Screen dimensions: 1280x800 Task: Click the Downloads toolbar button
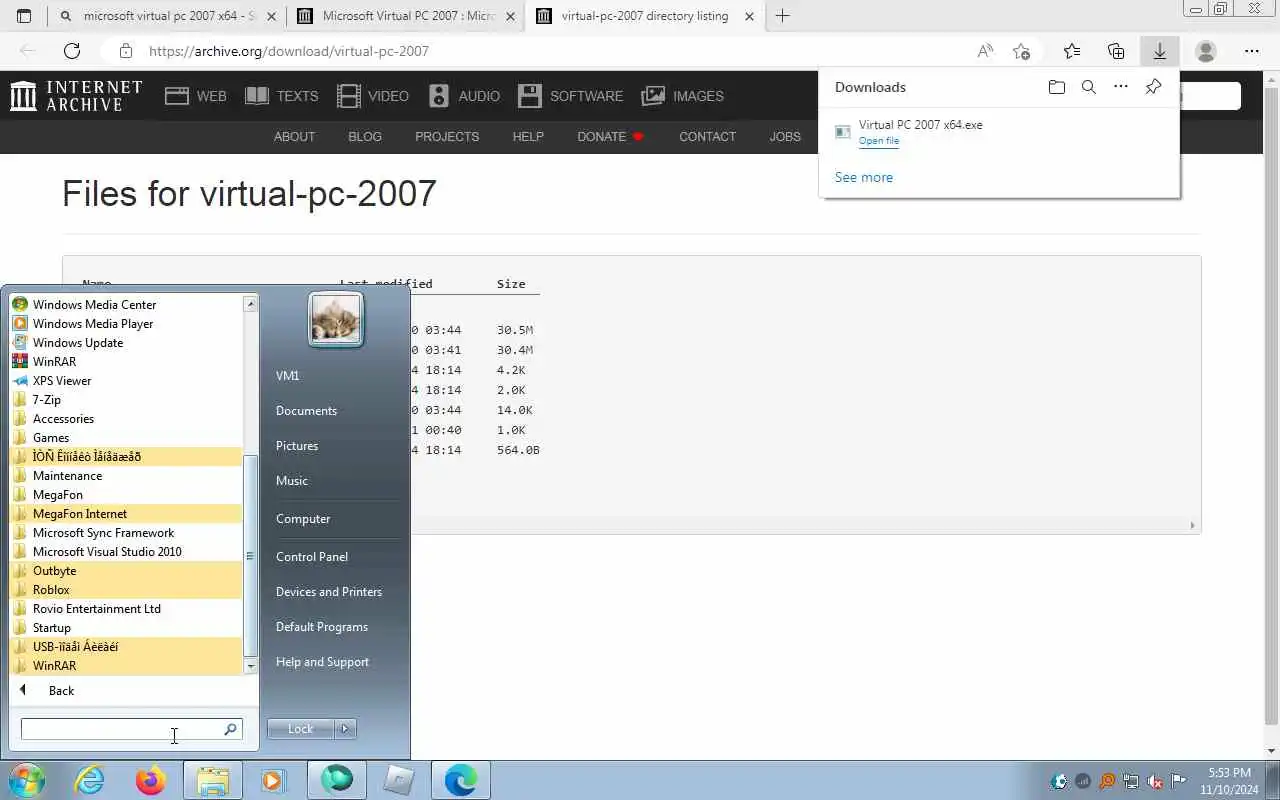click(x=1160, y=51)
